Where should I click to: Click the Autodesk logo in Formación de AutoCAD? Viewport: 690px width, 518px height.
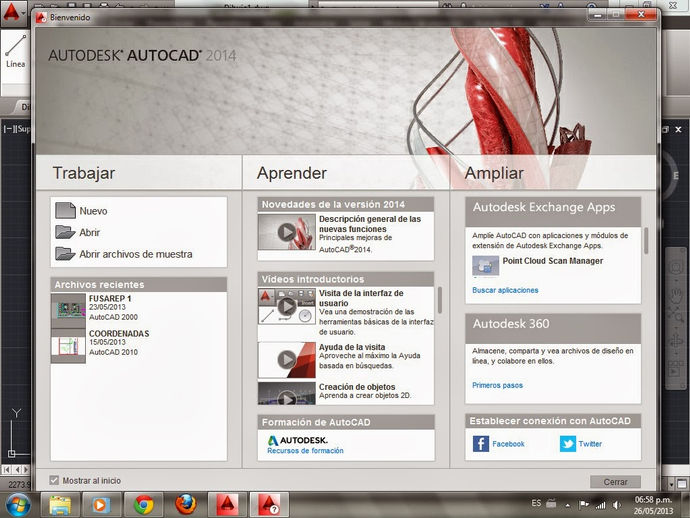point(297,440)
